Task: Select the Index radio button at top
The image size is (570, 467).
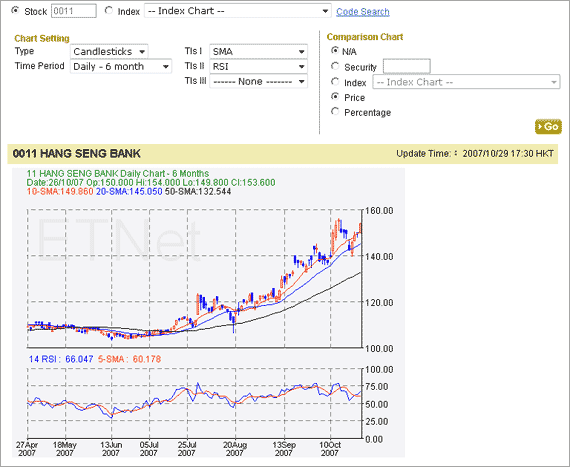Action: pyautogui.click(x=109, y=11)
